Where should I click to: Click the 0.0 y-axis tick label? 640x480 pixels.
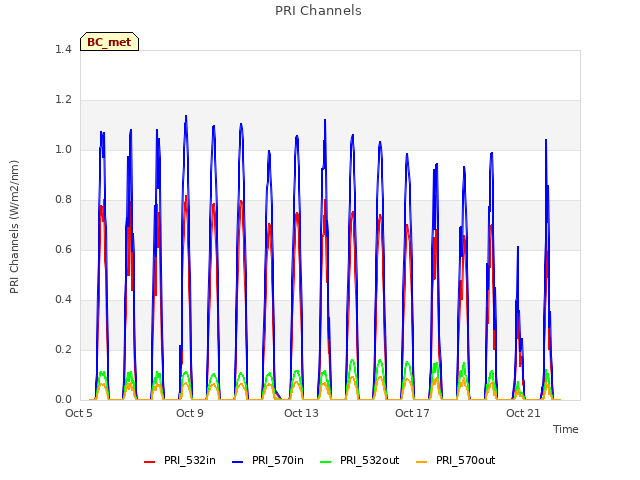(x=63, y=400)
